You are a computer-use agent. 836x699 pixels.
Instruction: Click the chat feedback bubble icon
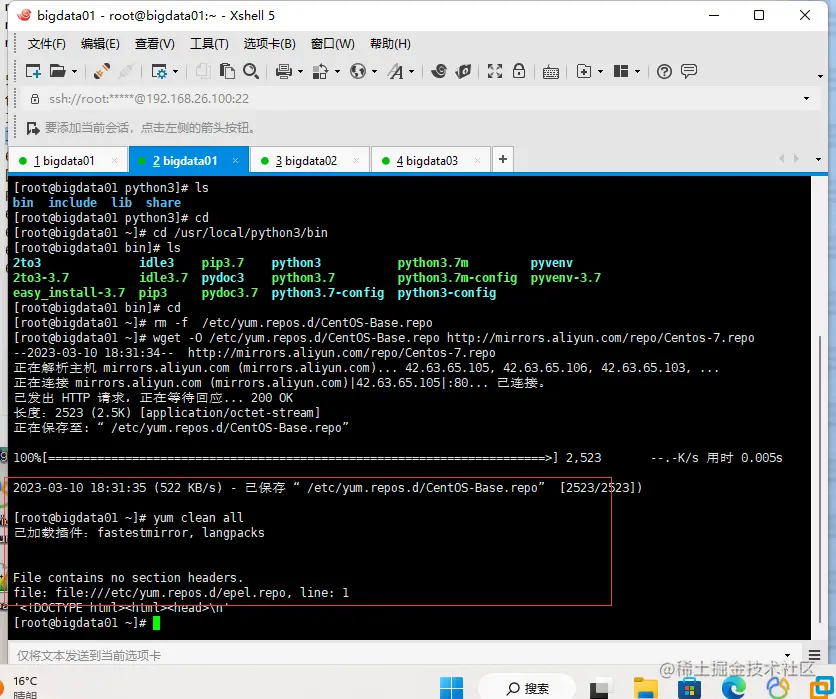(689, 71)
